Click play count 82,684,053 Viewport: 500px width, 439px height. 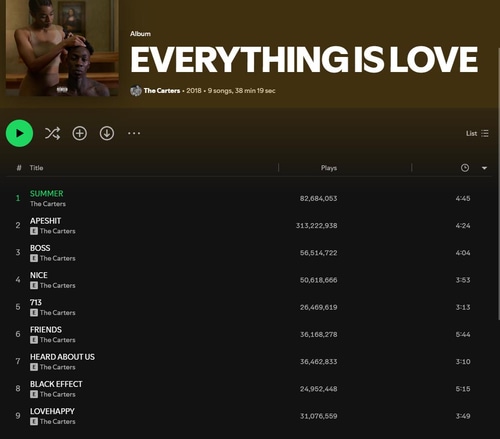click(318, 198)
